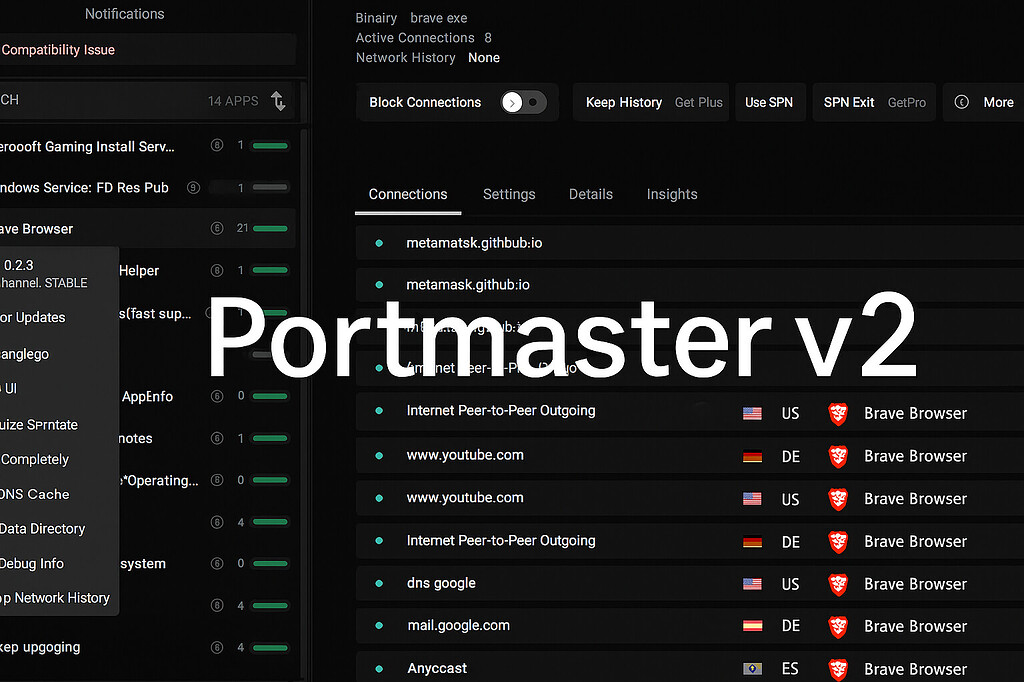Click the info circle icon on the More button
Screen dimensions: 1024x682
[x=961, y=102]
